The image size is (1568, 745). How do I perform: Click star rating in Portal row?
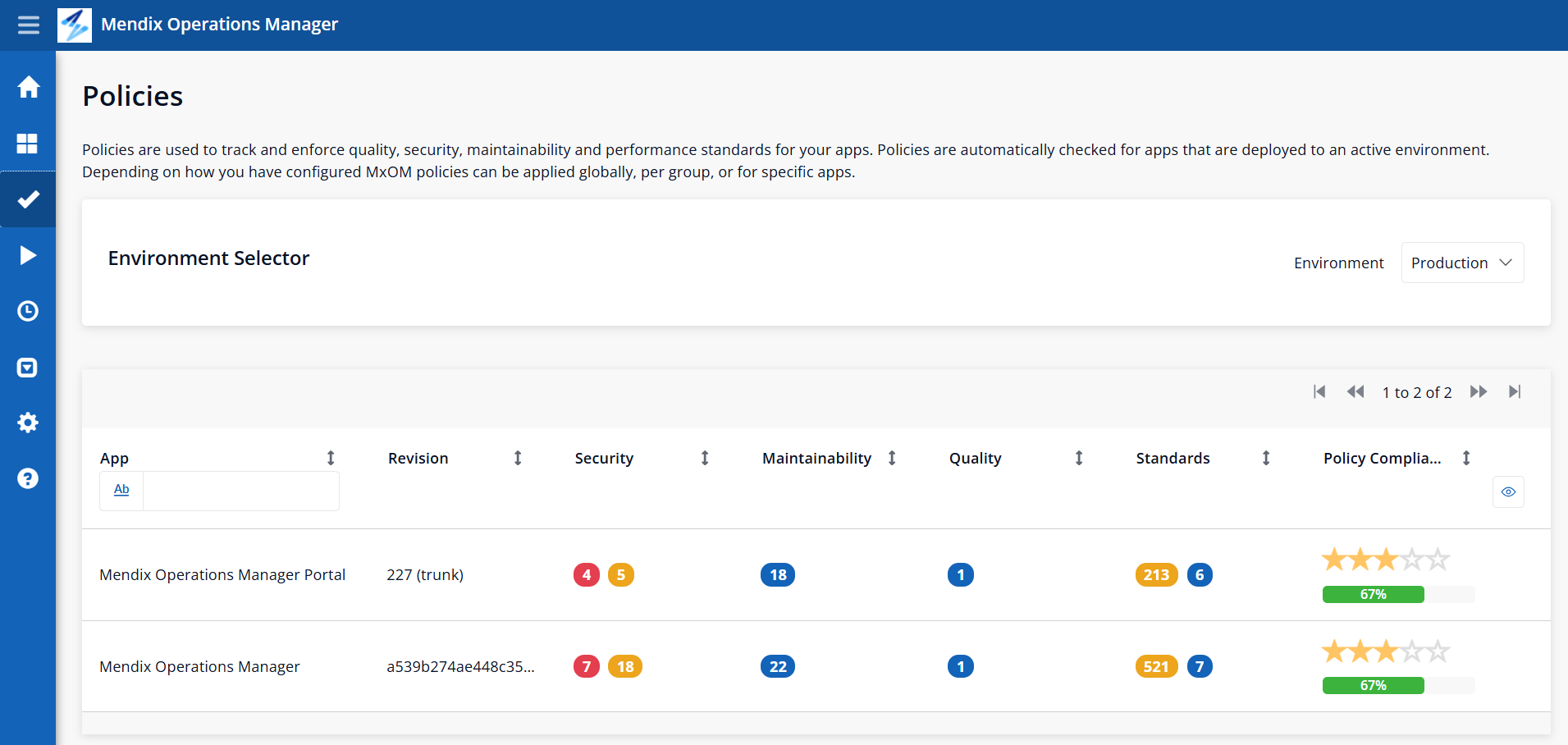pyautogui.click(x=1386, y=560)
